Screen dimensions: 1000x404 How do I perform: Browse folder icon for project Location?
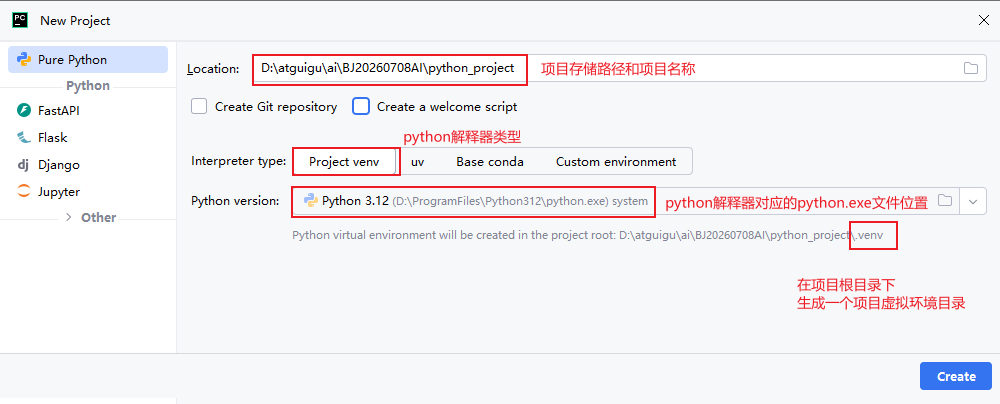pos(971,68)
